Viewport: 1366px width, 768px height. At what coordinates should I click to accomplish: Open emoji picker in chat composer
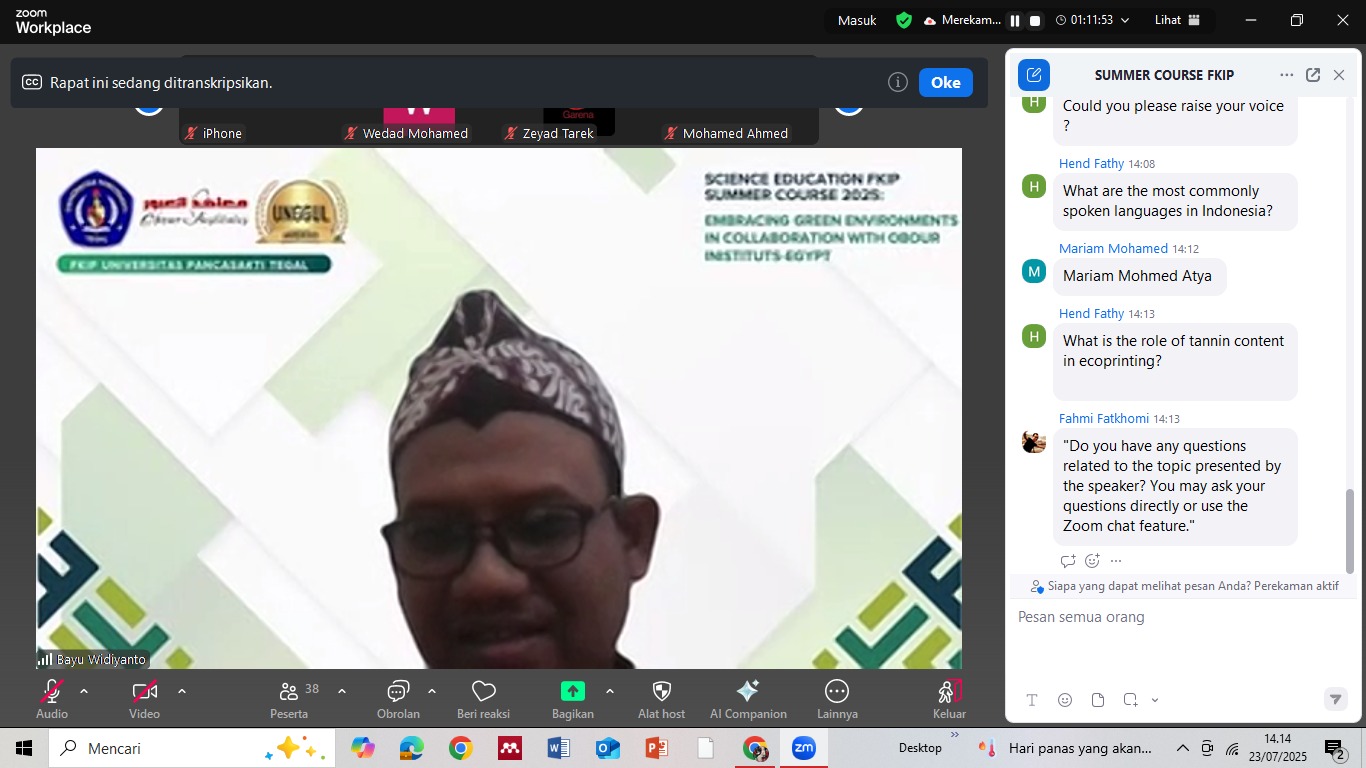click(x=1065, y=700)
